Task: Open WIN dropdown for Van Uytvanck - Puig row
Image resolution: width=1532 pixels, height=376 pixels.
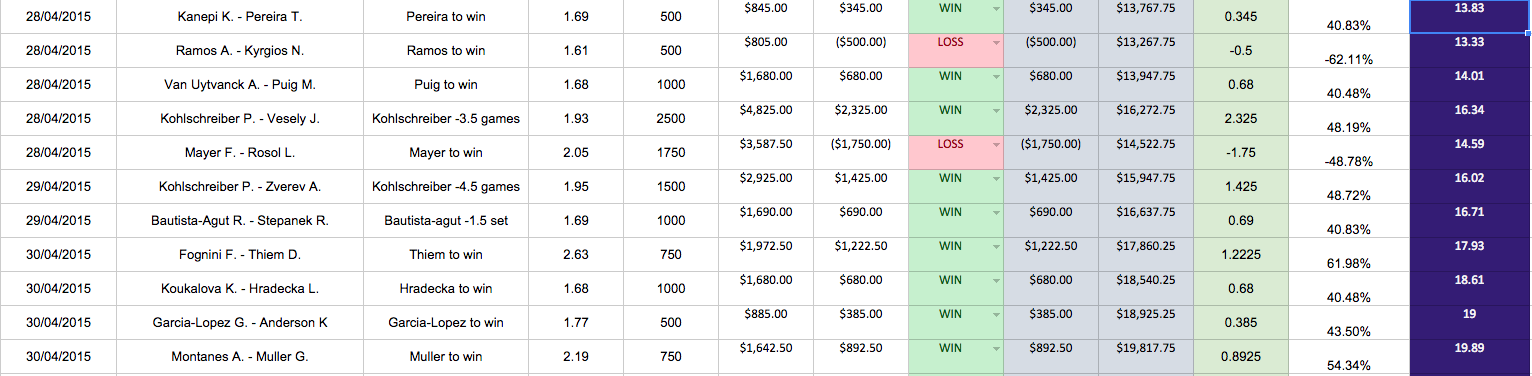Action: tap(995, 77)
